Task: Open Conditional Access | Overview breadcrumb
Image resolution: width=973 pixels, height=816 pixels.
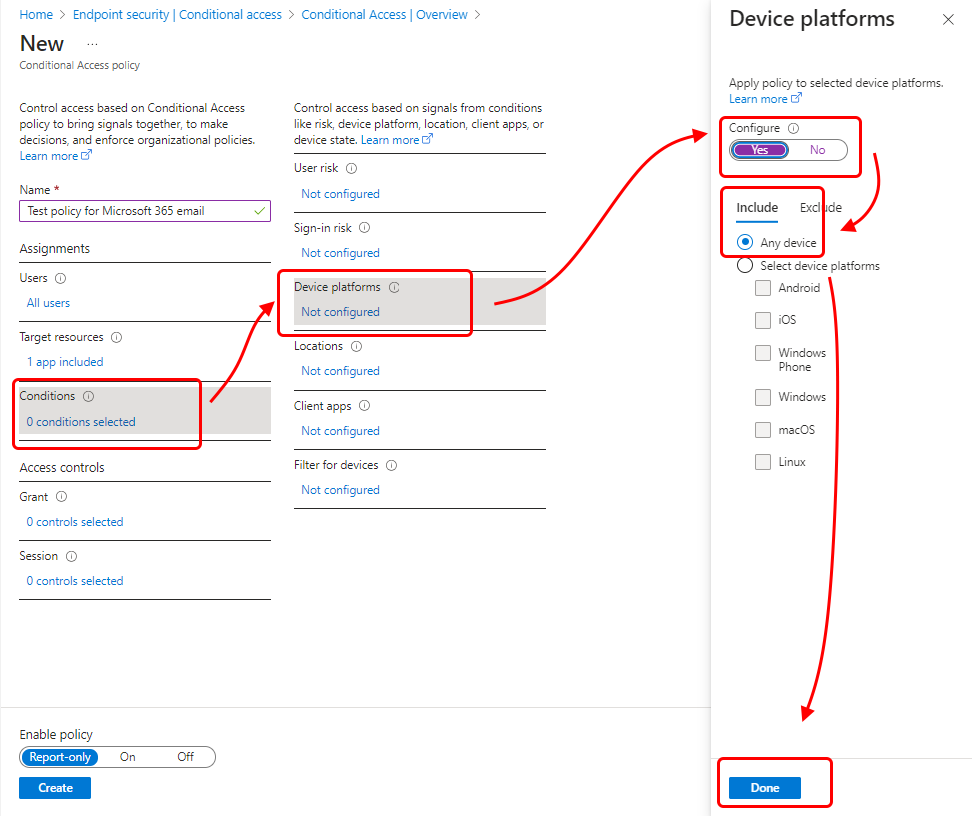Action: click(384, 15)
